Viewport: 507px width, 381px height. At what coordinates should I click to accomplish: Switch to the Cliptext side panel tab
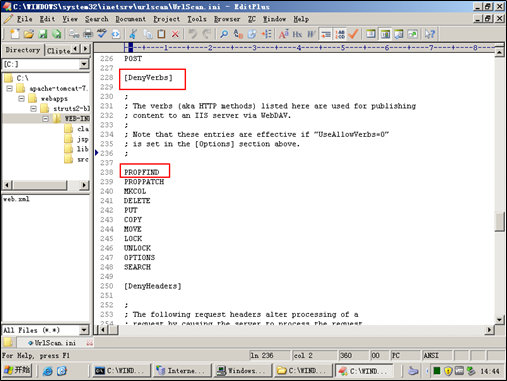(58, 51)
